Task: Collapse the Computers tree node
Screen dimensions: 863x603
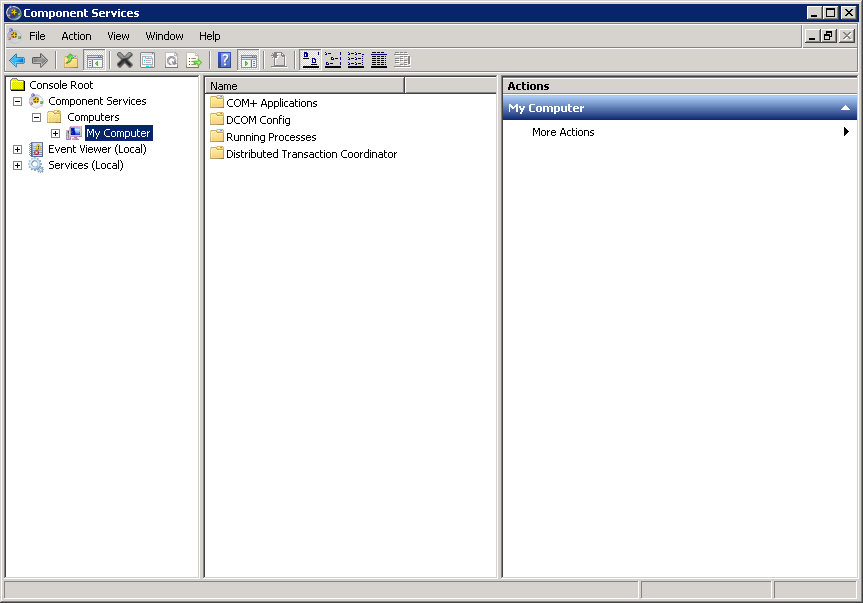Action: 36,117
